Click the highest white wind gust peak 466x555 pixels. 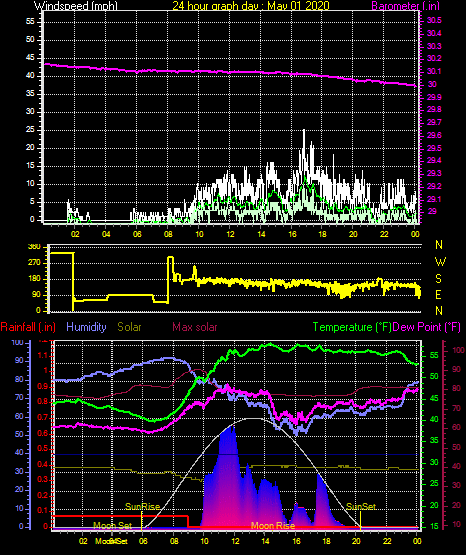(304, 131)
